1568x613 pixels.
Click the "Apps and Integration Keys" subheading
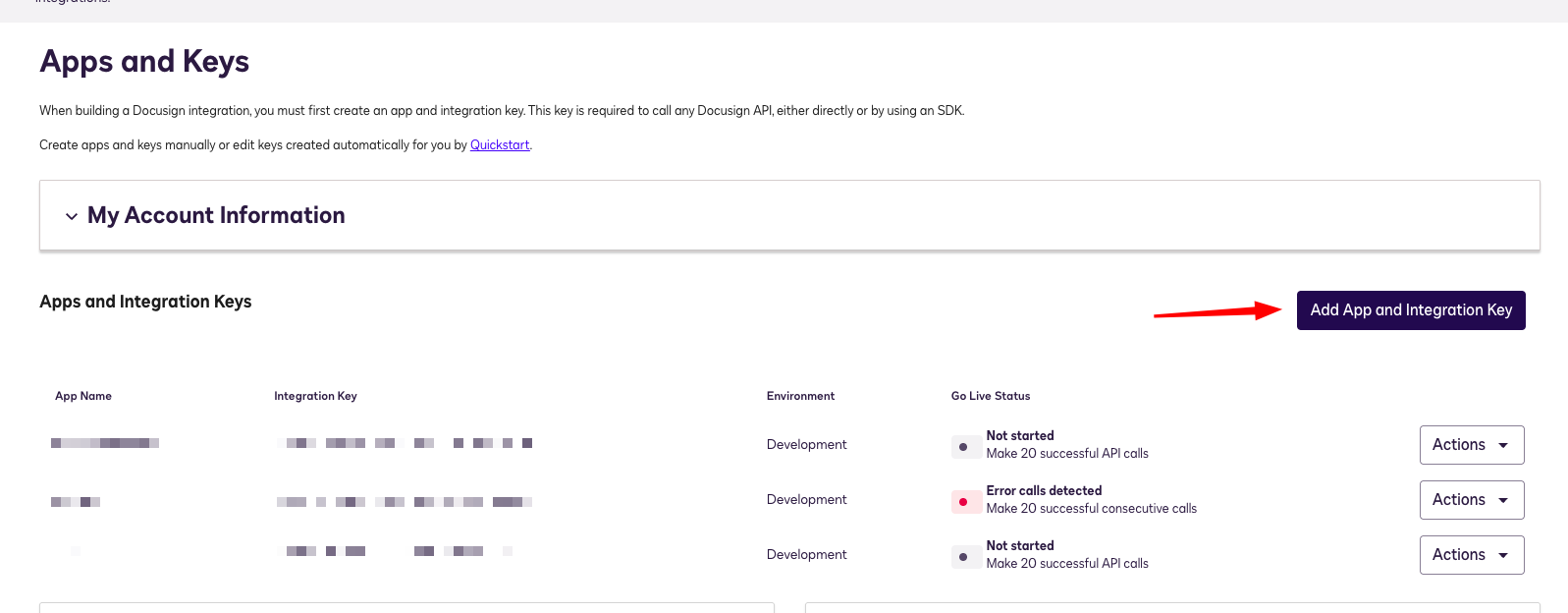(x=145, y=302)
